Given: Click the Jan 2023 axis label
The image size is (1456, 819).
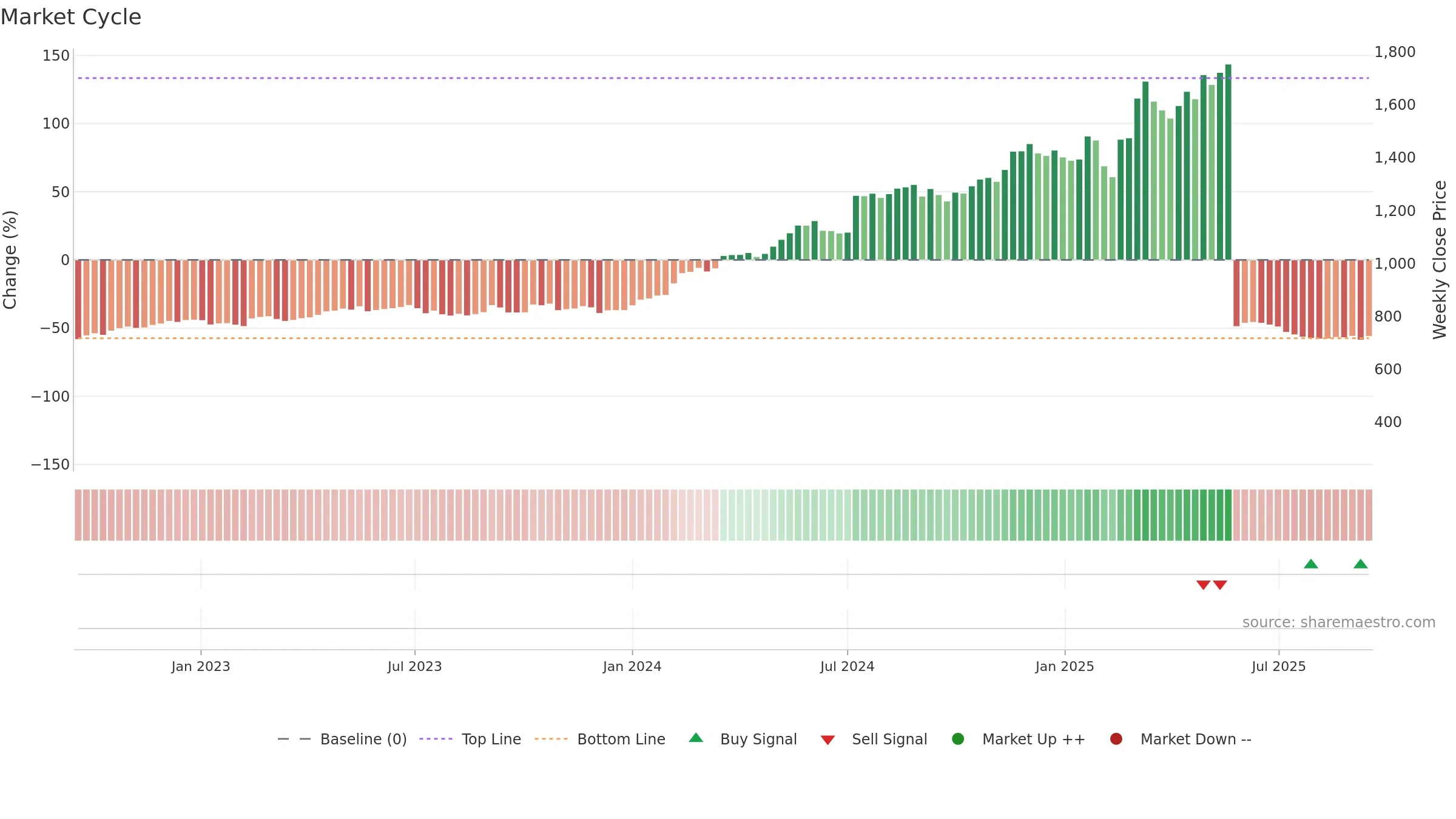Looking at the screenshot, I should click(x=201, y=666).
